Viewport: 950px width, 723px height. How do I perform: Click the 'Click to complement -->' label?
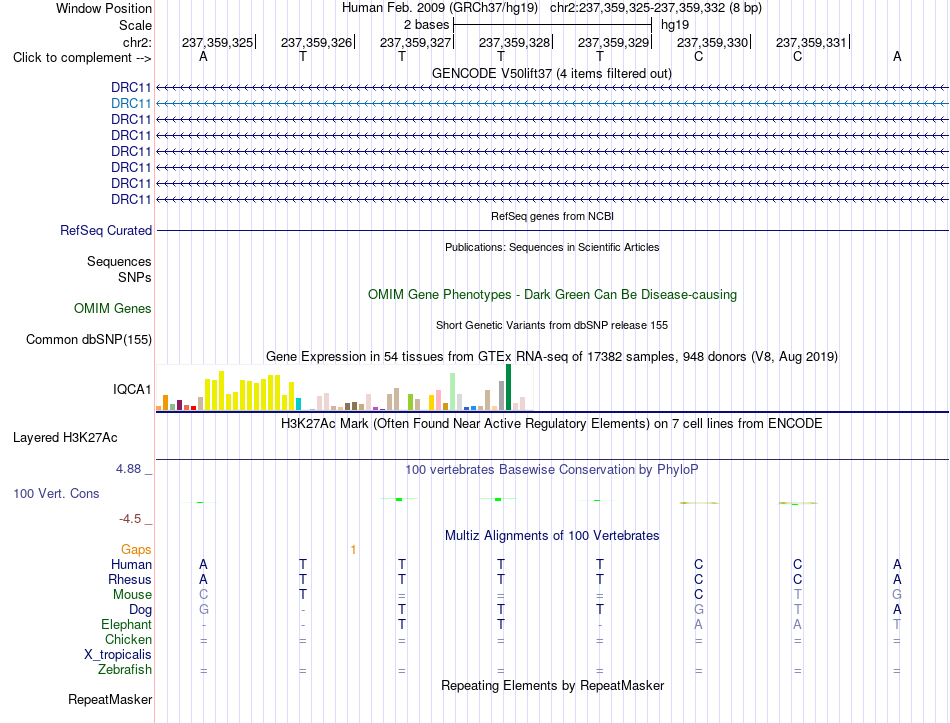coord(82,58)
